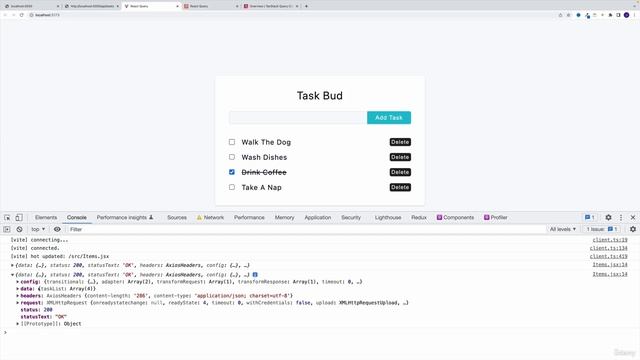
Task: Open the Application tab
Action: (318, 218)
